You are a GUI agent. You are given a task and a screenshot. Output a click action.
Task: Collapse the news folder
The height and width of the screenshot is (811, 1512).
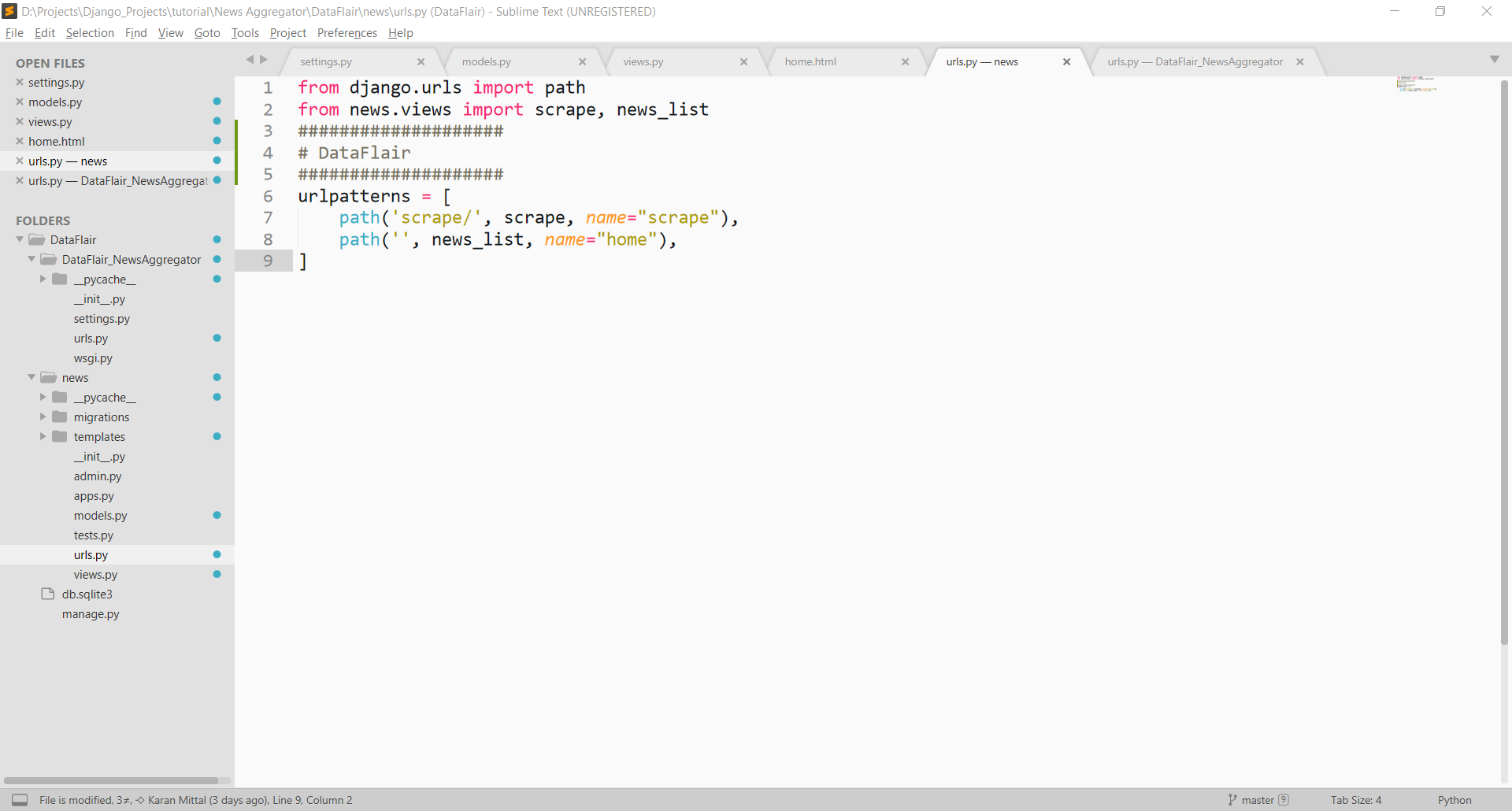[x=31, y=378]
